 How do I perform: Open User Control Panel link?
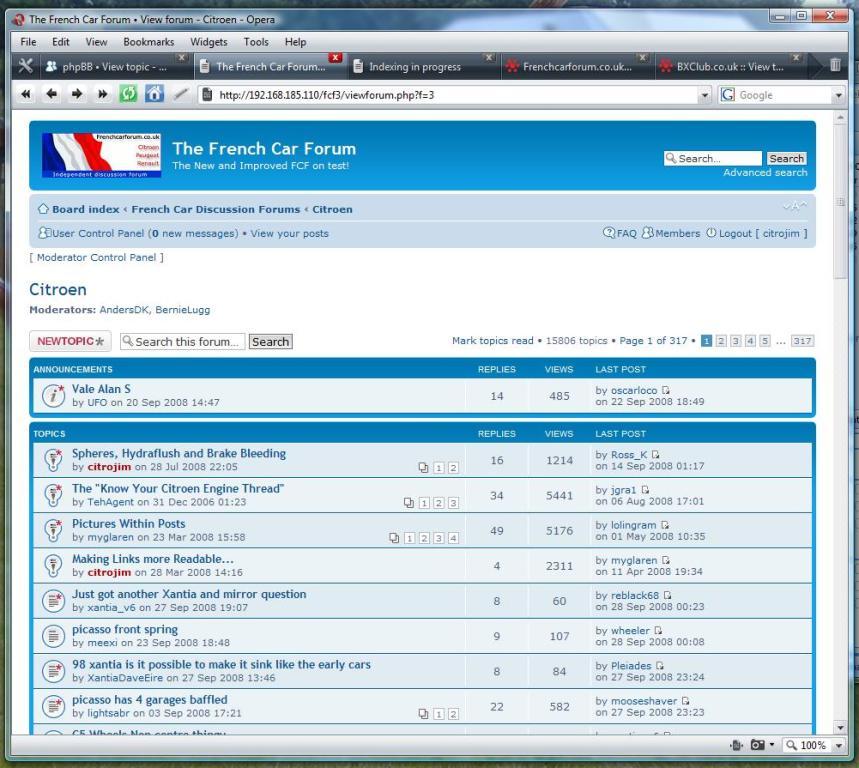tap(98, 233)
